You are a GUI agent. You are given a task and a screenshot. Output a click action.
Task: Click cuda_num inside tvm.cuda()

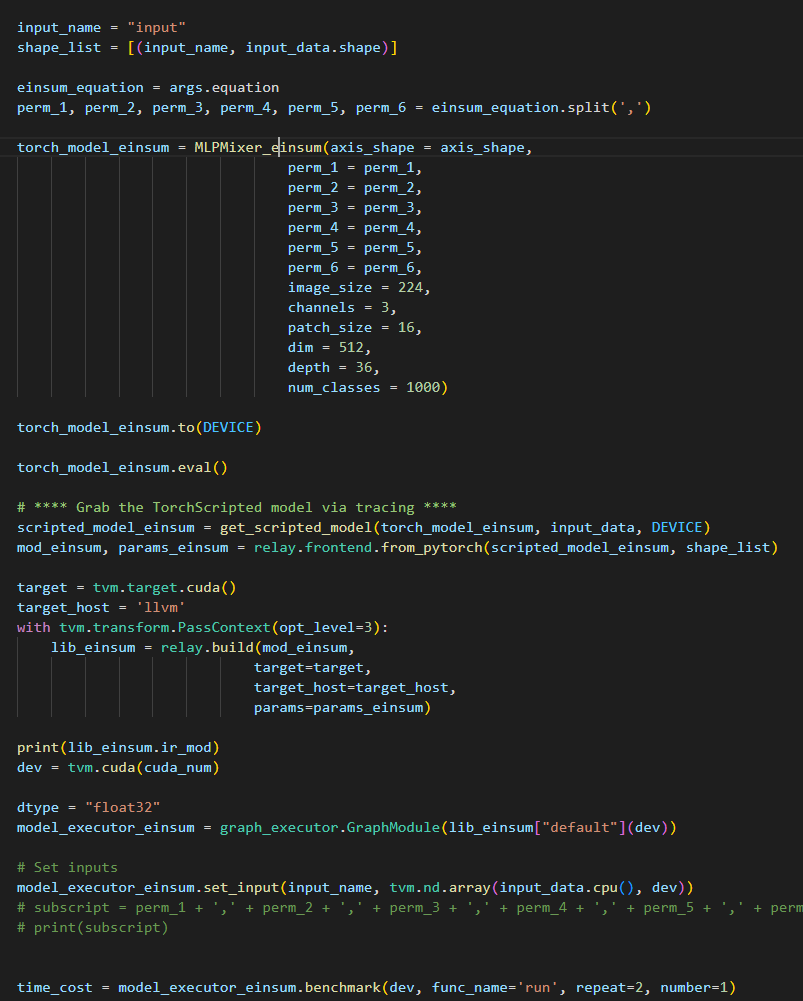(177, 767)
